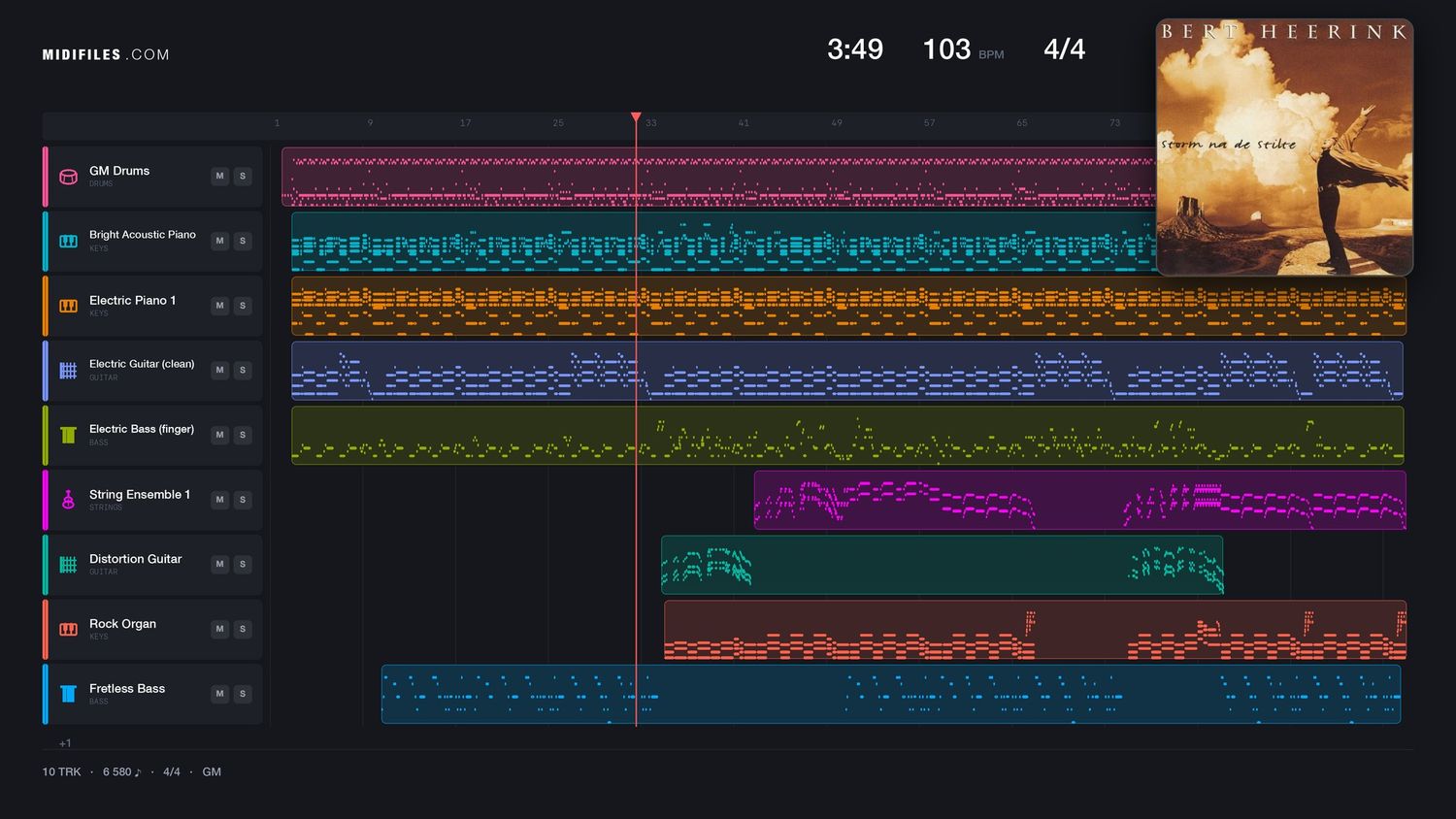Jump to bar 17 on the ruler

pyautogui.click(x=465, y=123)
